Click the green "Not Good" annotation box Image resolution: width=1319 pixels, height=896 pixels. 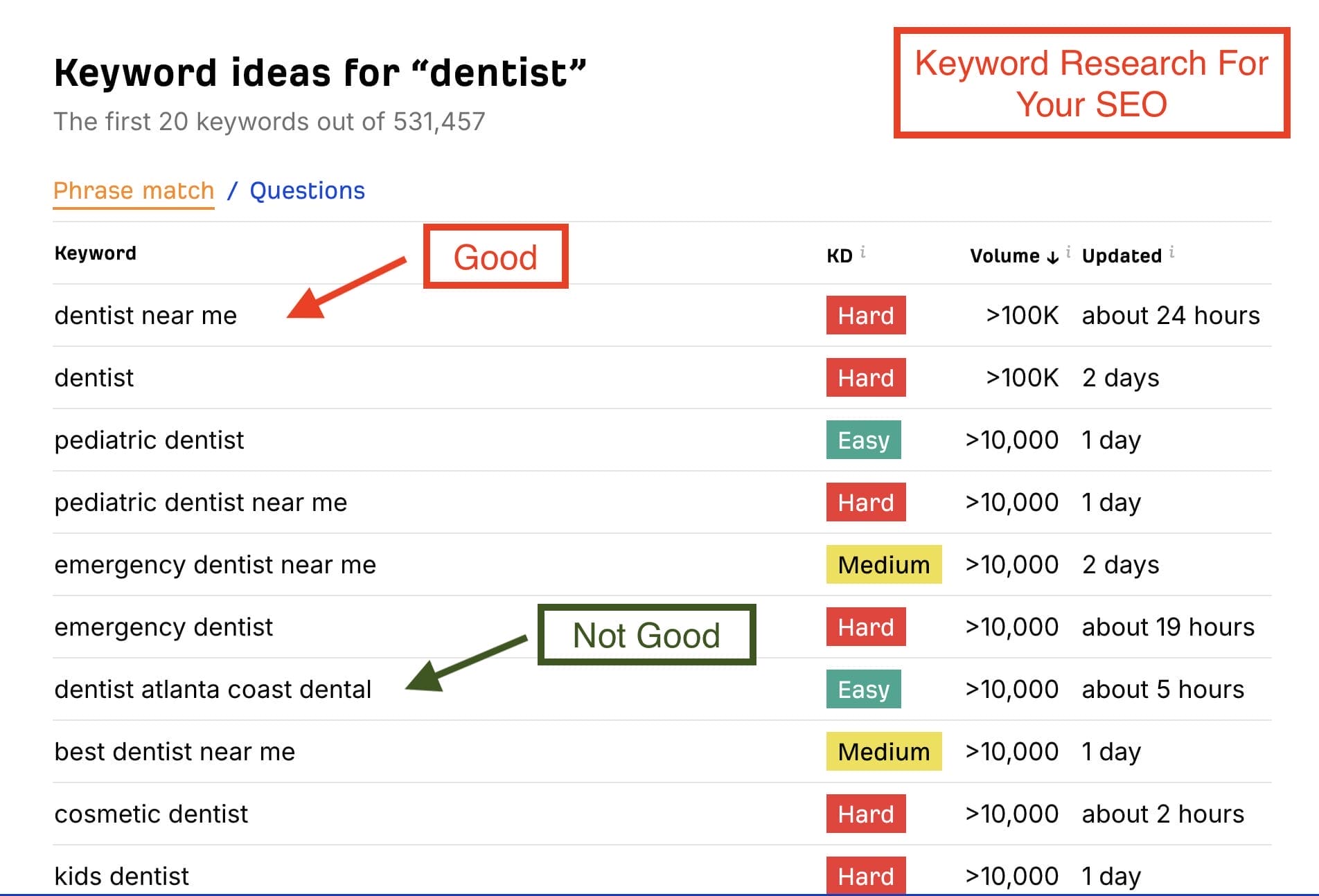[646, 635]
